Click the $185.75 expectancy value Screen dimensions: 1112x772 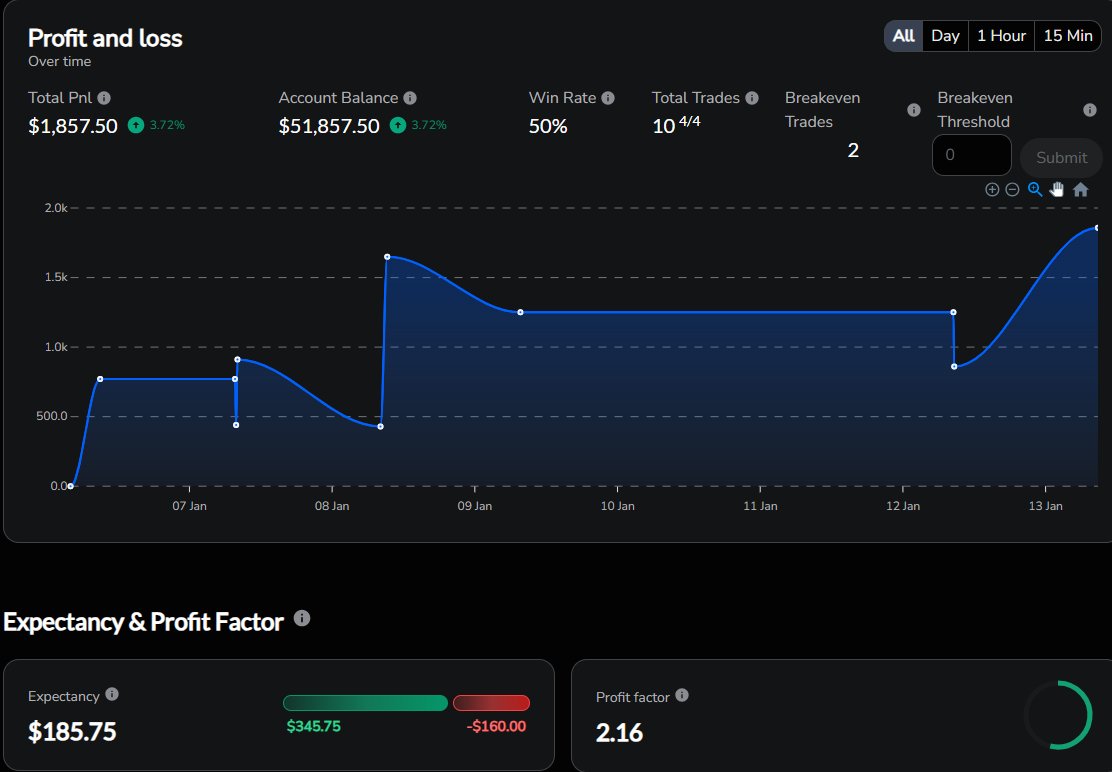point(72,732)
